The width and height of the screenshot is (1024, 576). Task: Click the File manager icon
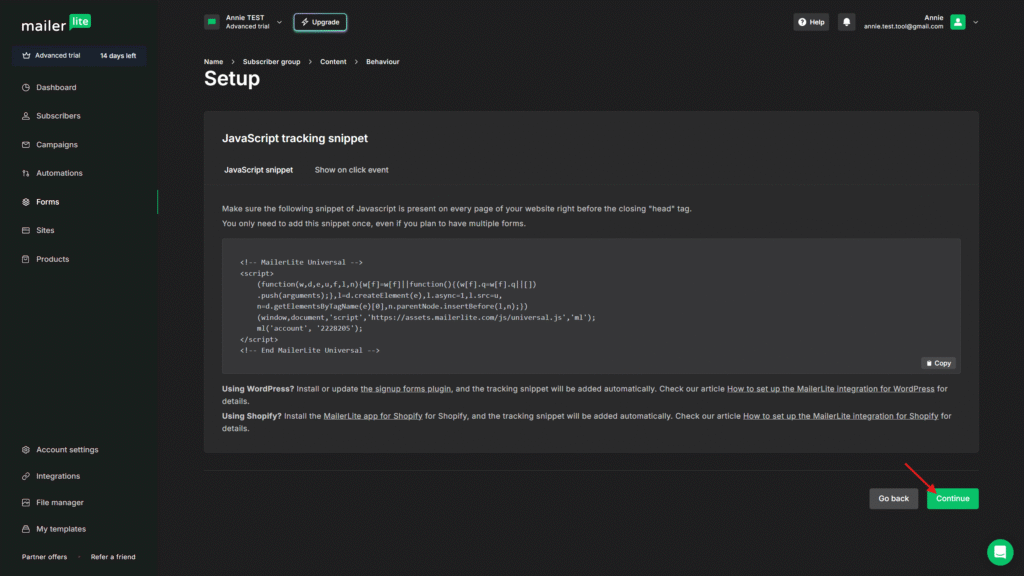[26, 503]
